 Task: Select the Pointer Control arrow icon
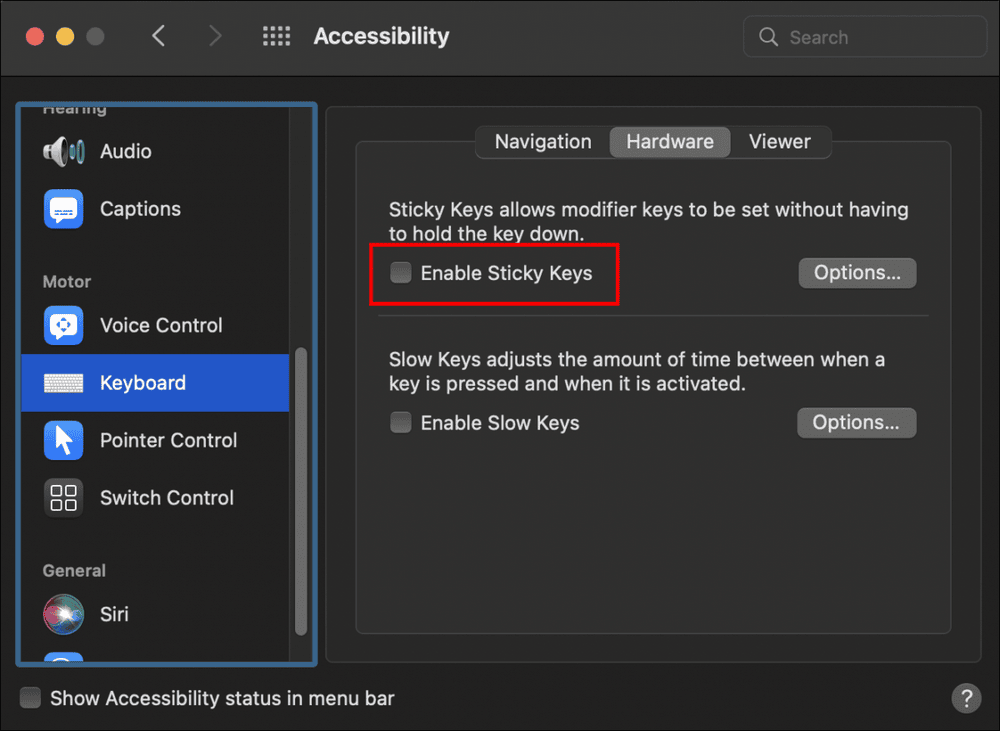[x=64, y=440]
